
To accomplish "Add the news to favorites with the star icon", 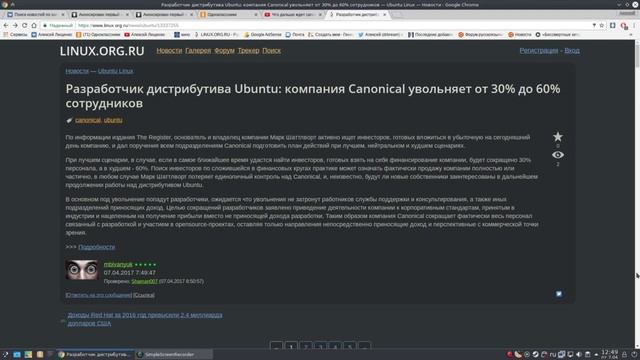I will [x=558, y=137].
